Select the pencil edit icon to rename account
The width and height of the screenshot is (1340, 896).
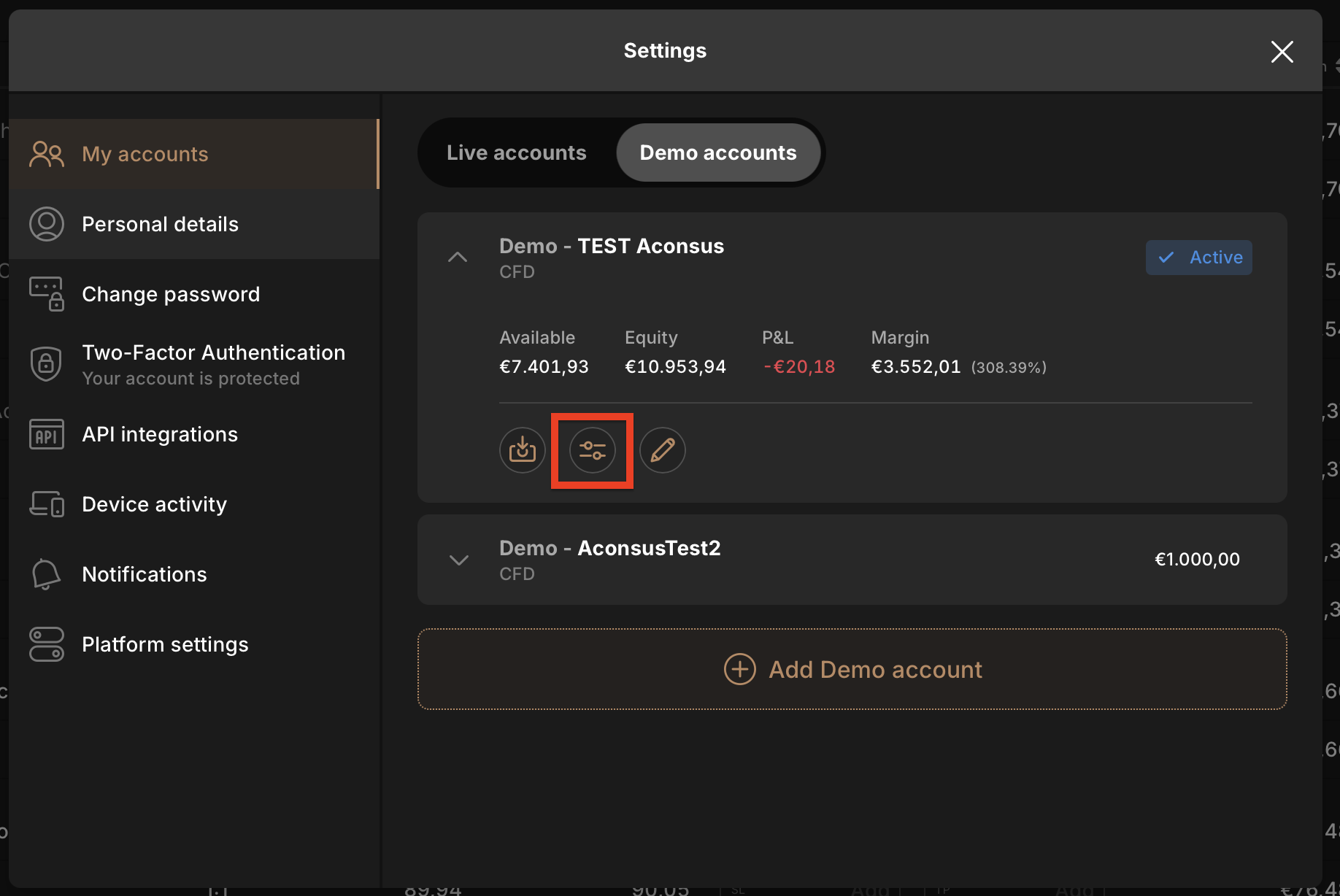661,450
